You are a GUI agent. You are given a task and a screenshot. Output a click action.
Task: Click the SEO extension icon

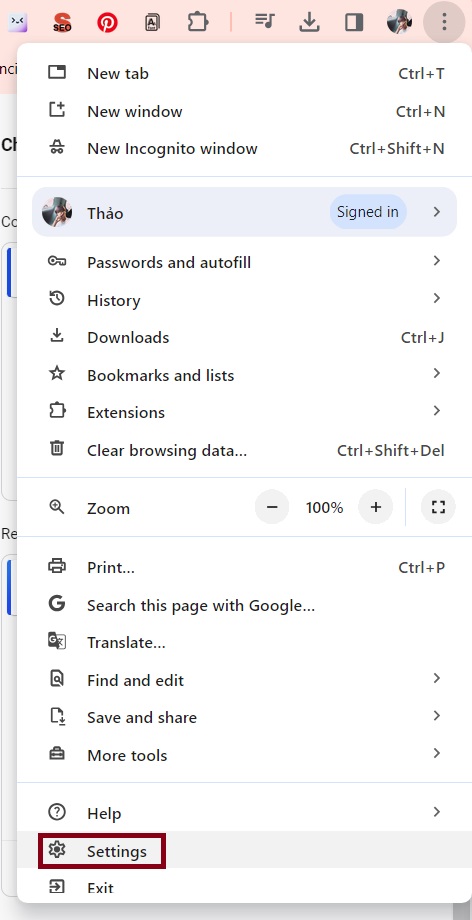[x=62, y=23]
